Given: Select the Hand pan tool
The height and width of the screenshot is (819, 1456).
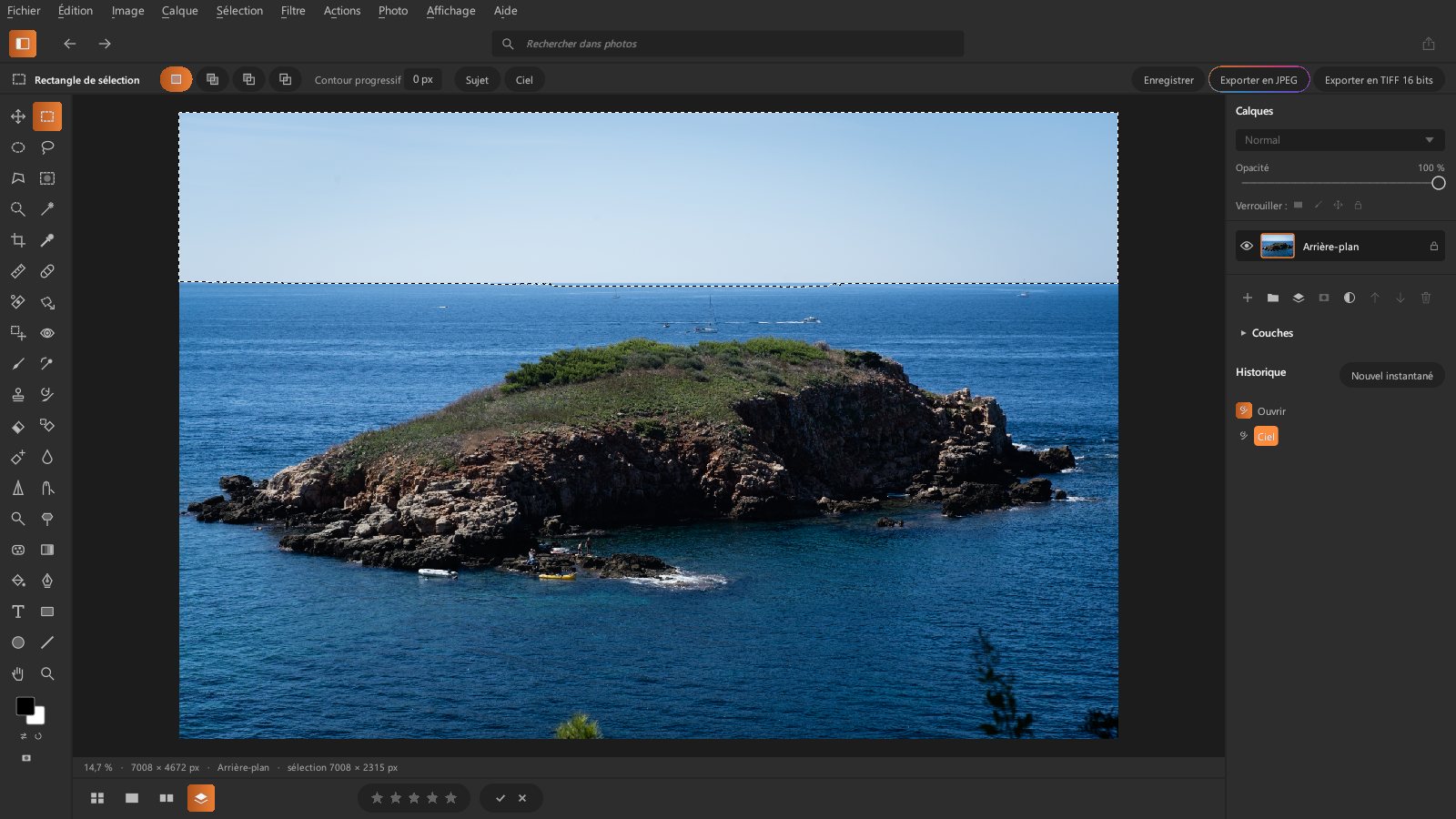Looking at the screenshot, I should click(x=18, y=673).
